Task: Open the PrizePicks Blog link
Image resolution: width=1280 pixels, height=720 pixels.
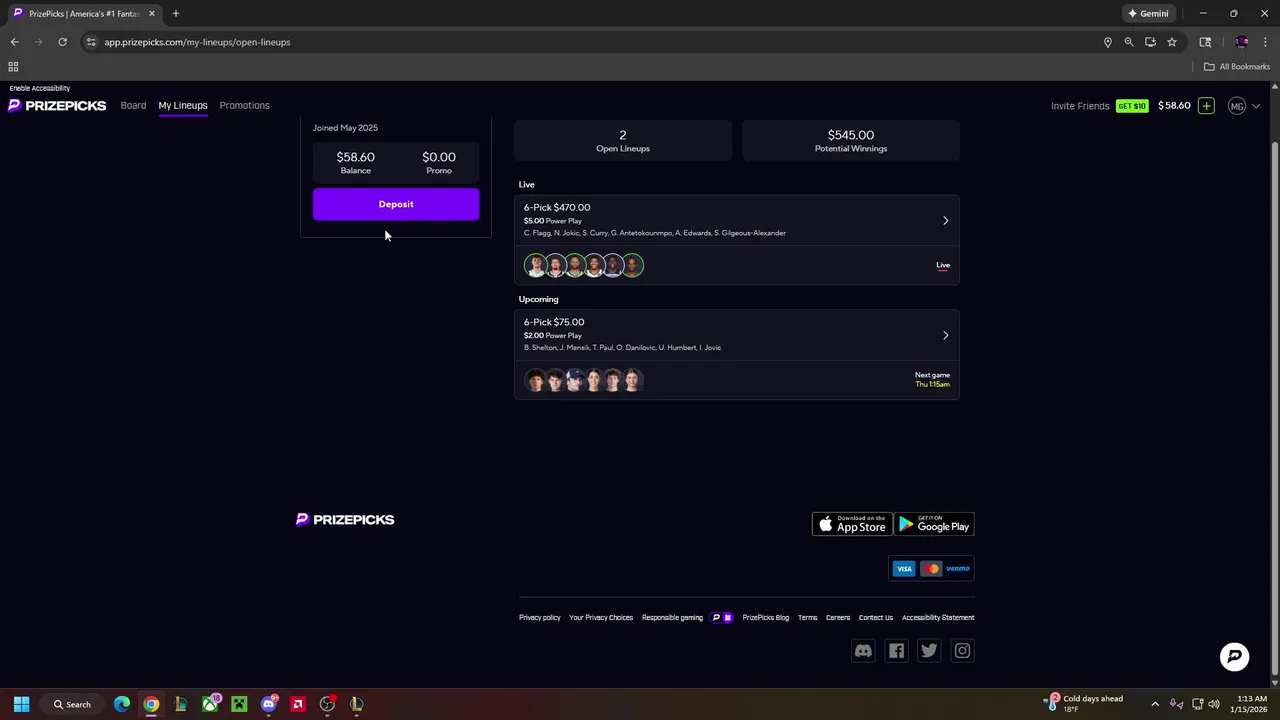Action: click(x=765, y=618)
